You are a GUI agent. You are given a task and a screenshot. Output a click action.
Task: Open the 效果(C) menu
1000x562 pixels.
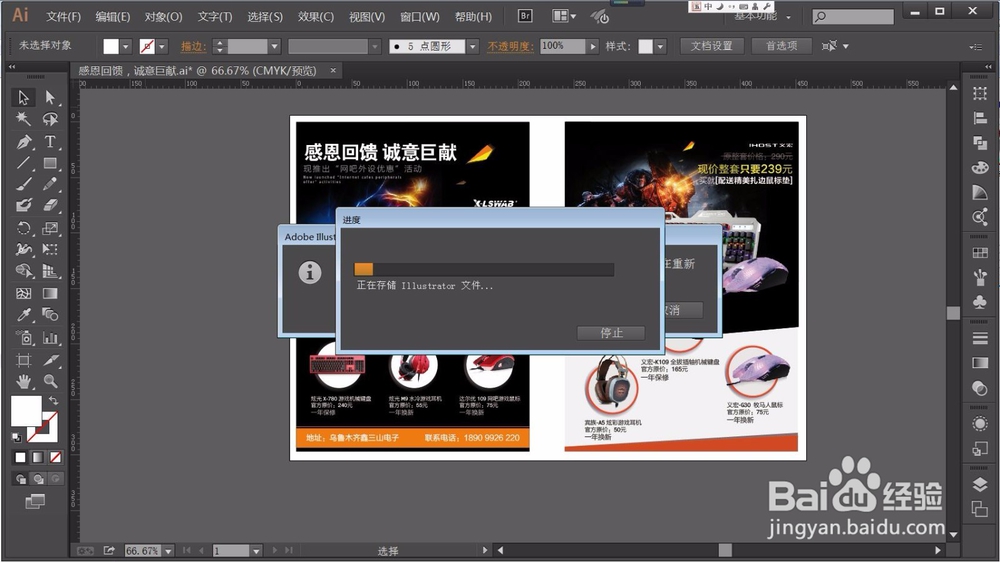(x=316, y=17)
